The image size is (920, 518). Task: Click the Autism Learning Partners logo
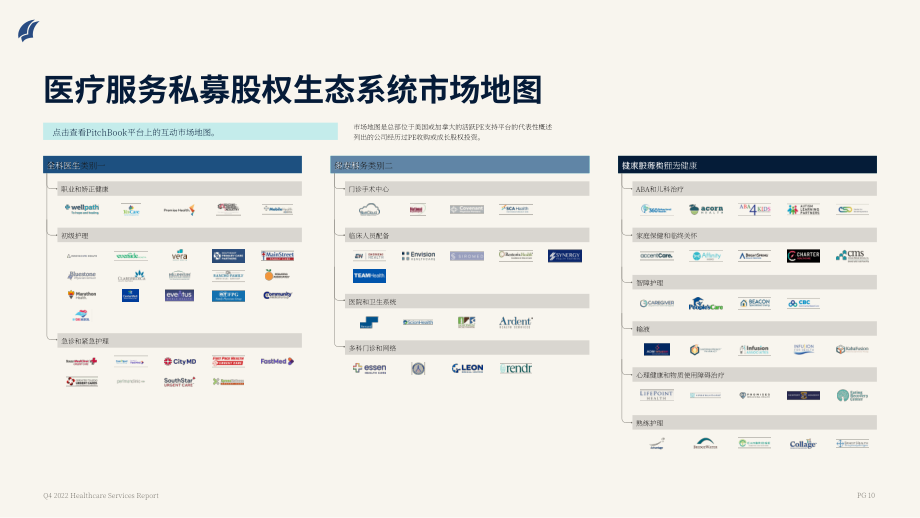click(803, 209)
